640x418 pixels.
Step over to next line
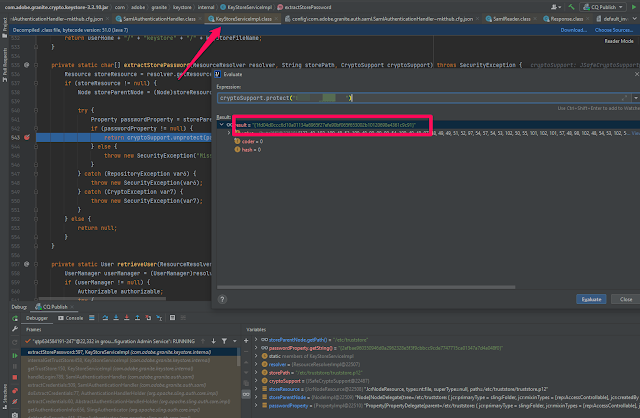(x=105, y=318)
